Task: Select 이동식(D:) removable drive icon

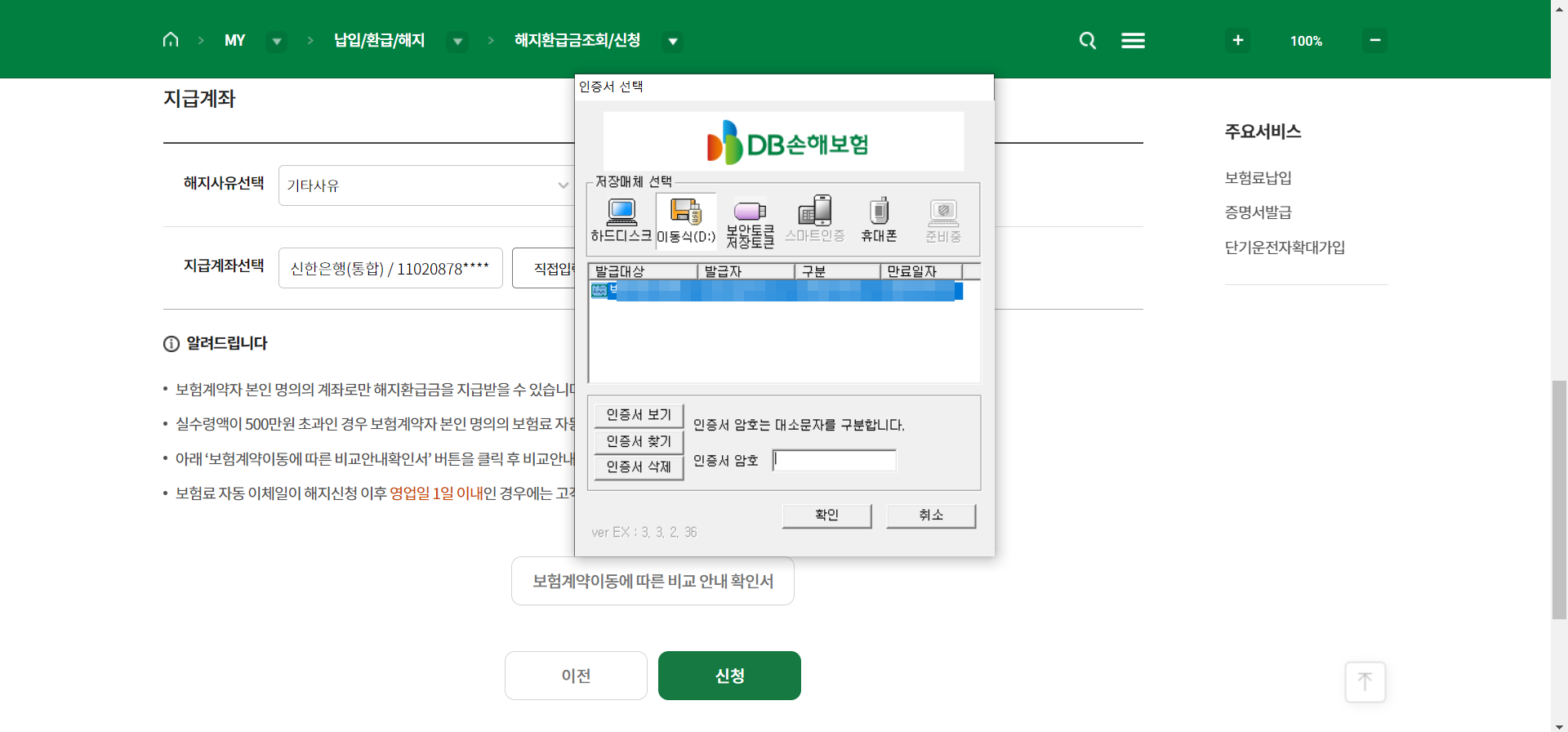Action: 686,221
